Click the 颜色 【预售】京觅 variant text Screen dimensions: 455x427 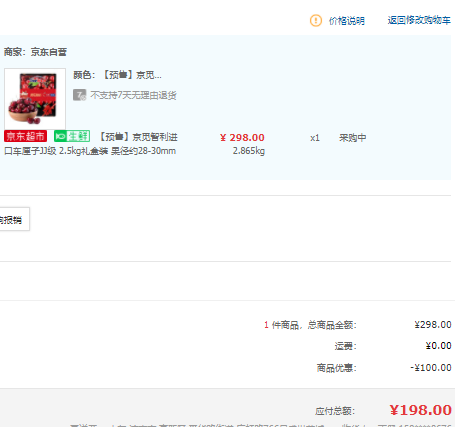117,75
